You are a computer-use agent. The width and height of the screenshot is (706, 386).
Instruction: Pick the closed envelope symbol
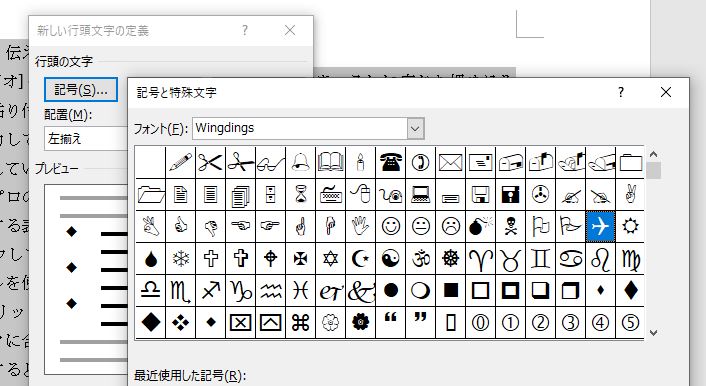(450, 162)
